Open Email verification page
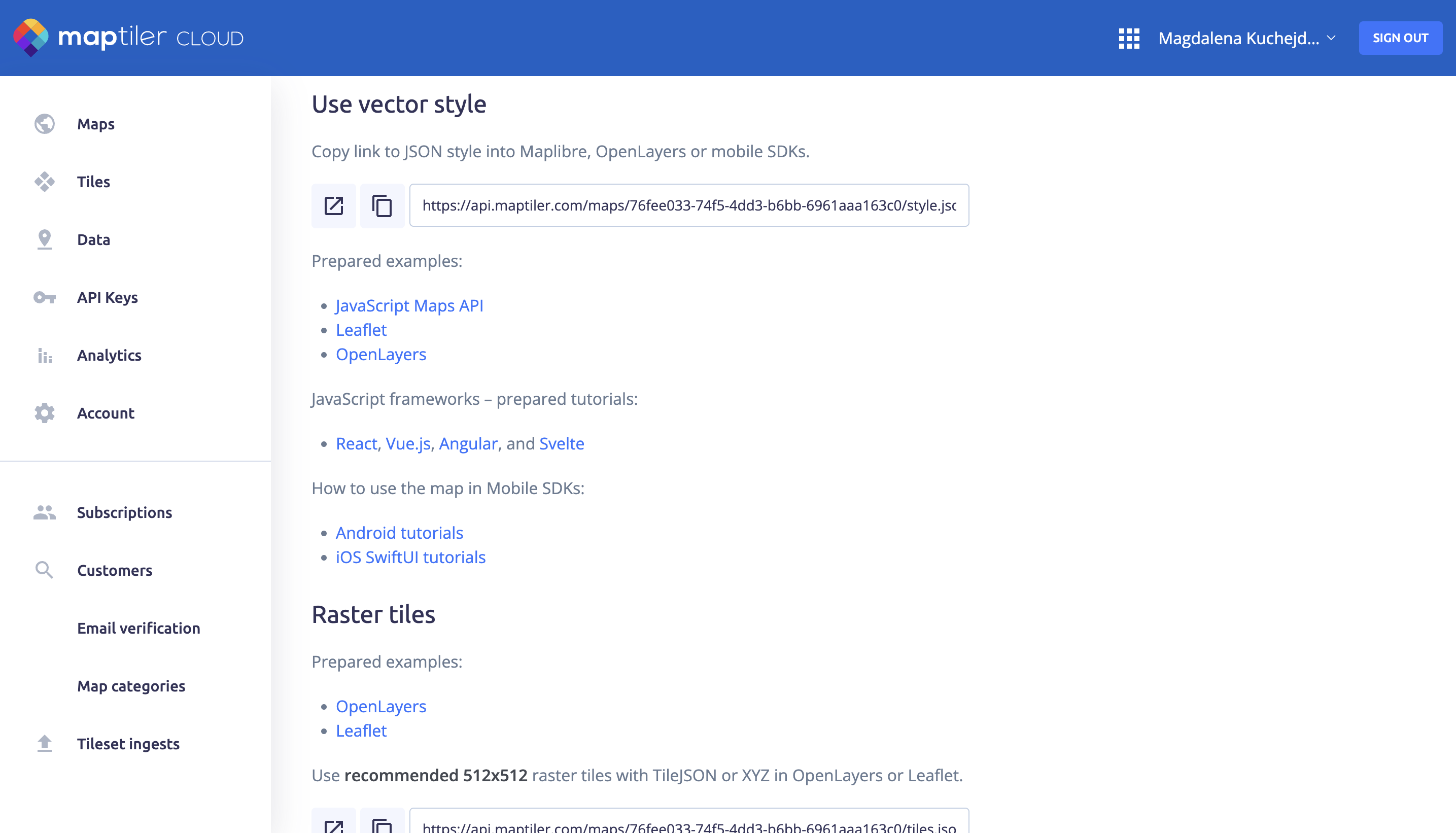The width and height of the screenshot is (1456, 833). (138, 628)
